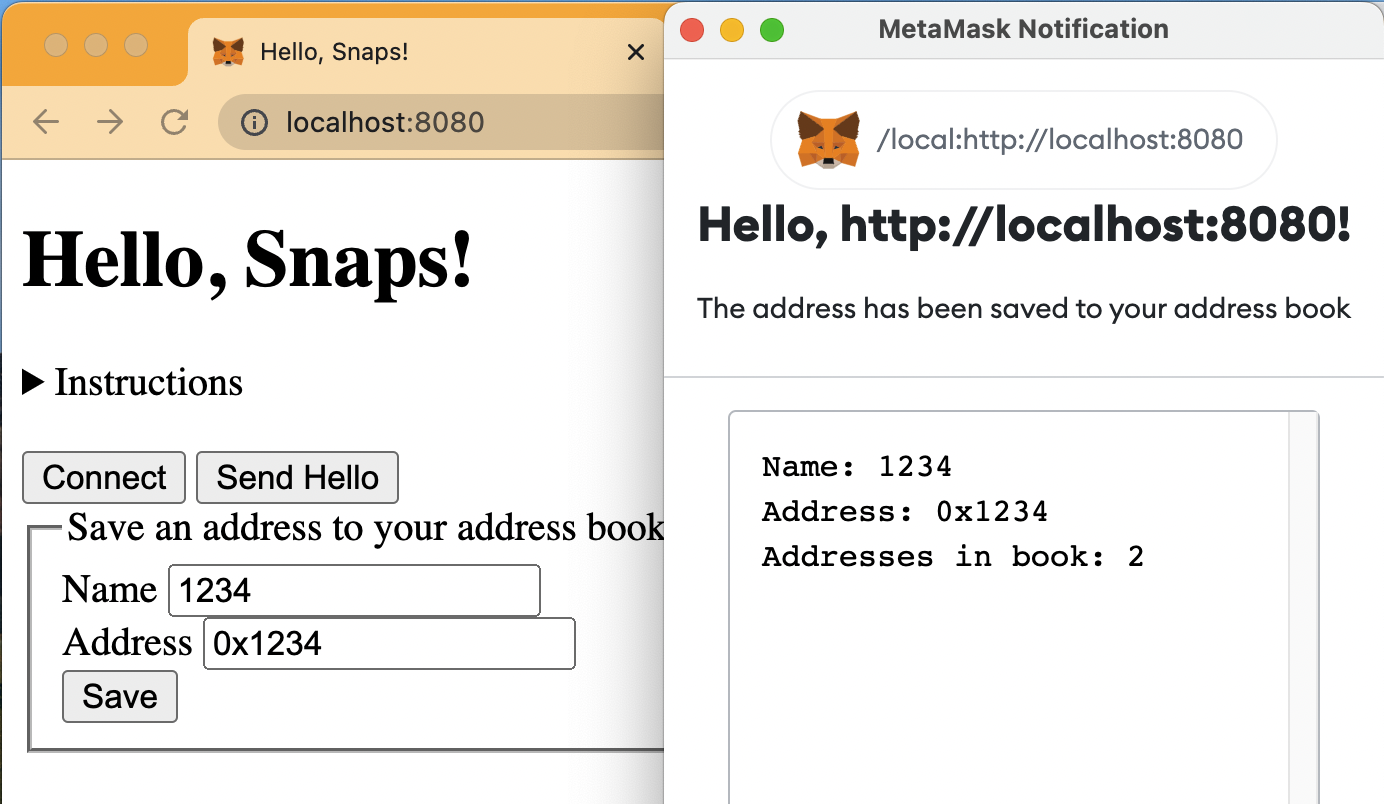Click the 'Hello, http://localhost:8080!' heading
This screenshot has width=1384, height=804.
(x=1024, y=226)
